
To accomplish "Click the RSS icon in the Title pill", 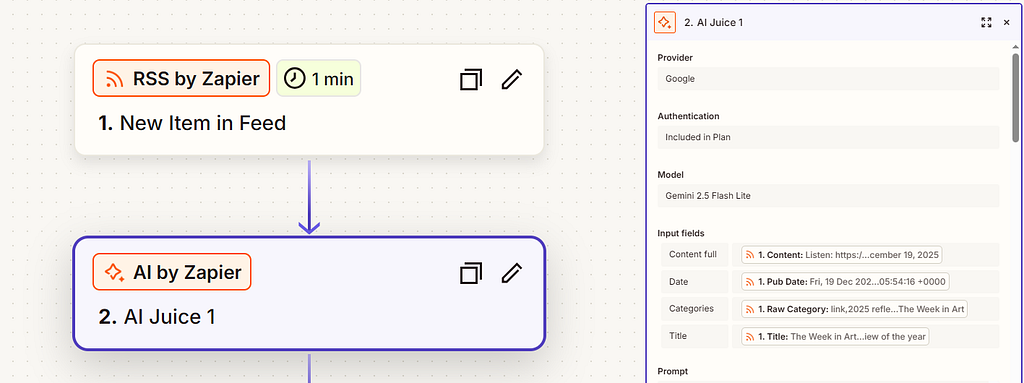I will click(x=750, y=337).
